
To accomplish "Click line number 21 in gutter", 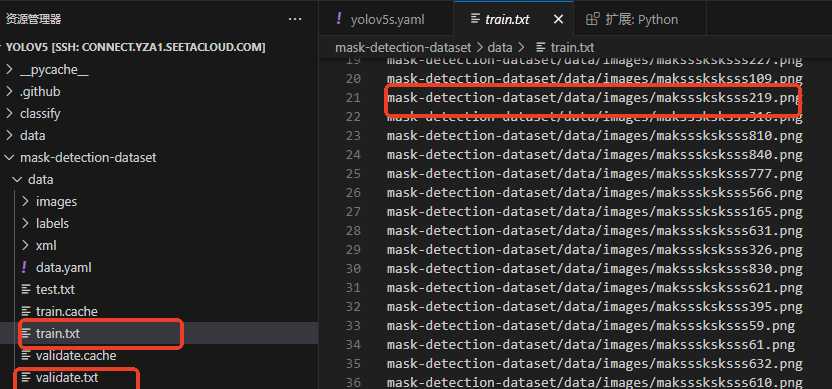I will point(353,98).
